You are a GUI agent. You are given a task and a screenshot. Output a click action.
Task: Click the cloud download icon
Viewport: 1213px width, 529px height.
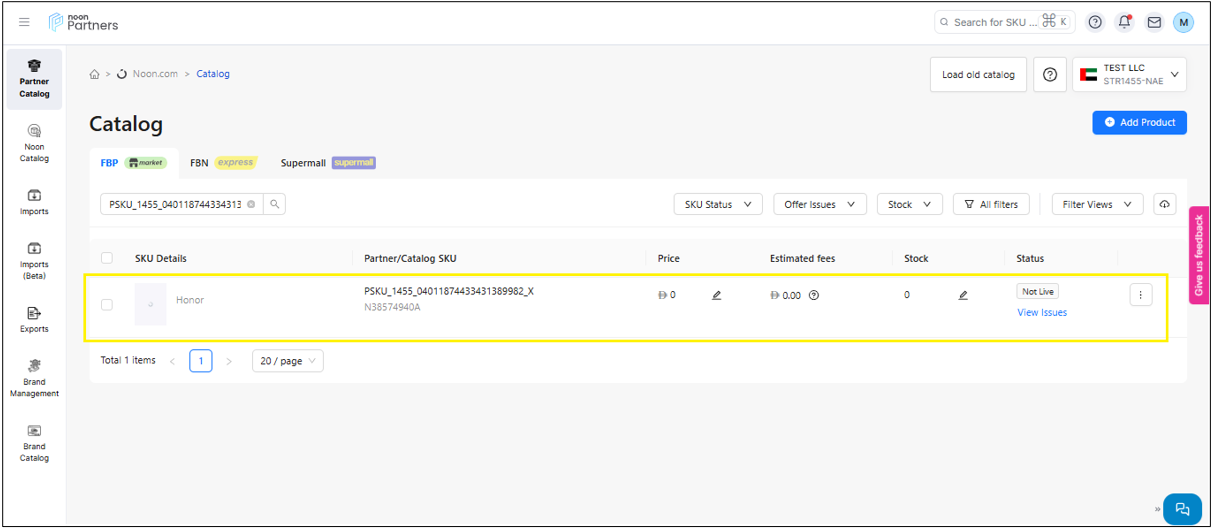(x=1165, y=204)
